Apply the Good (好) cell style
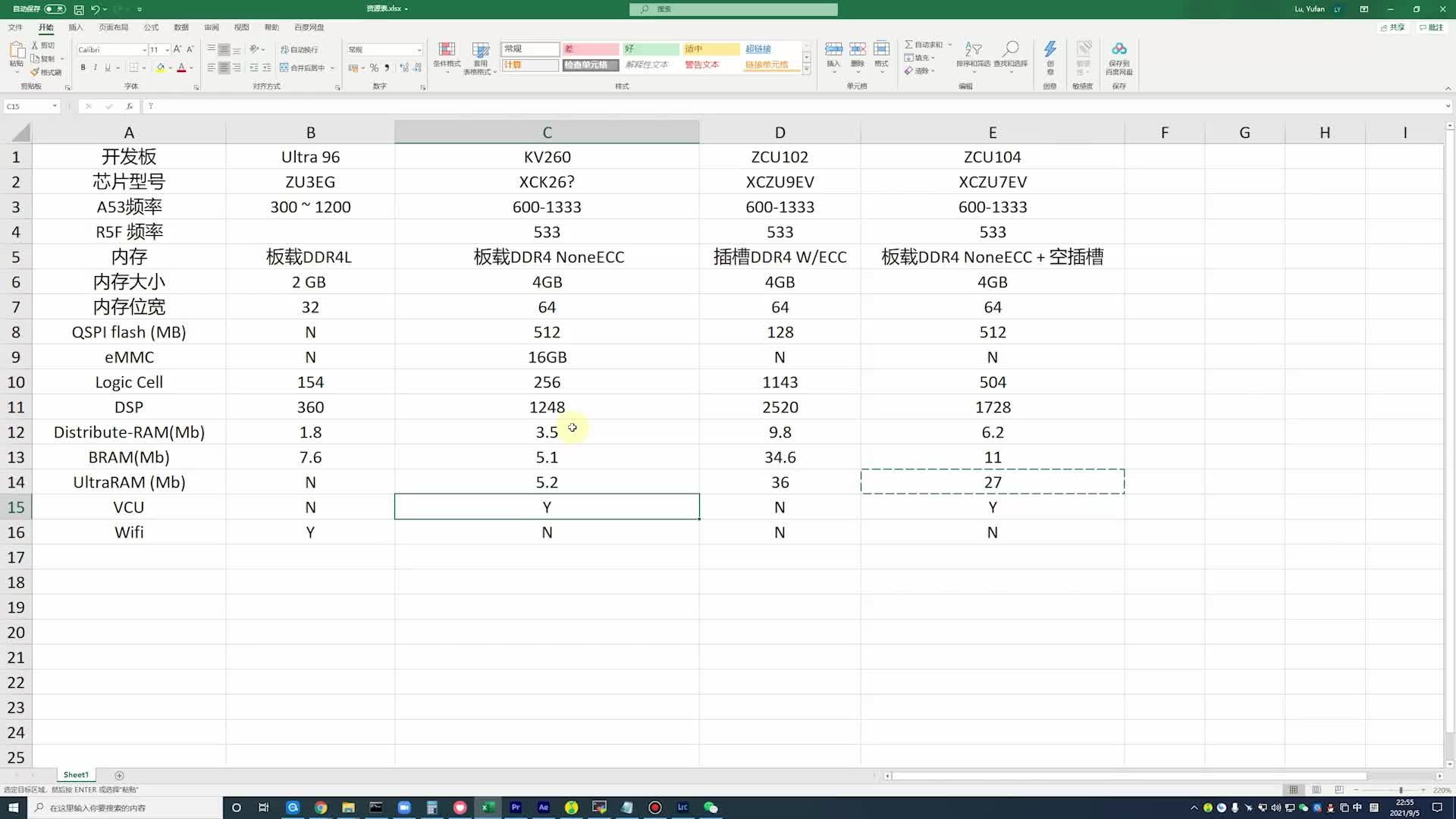Screen dimensions: 1456x819 651,49
